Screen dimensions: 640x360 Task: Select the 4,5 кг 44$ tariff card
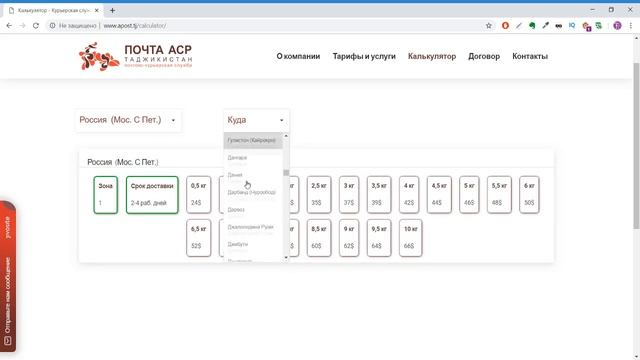(439, 195)
